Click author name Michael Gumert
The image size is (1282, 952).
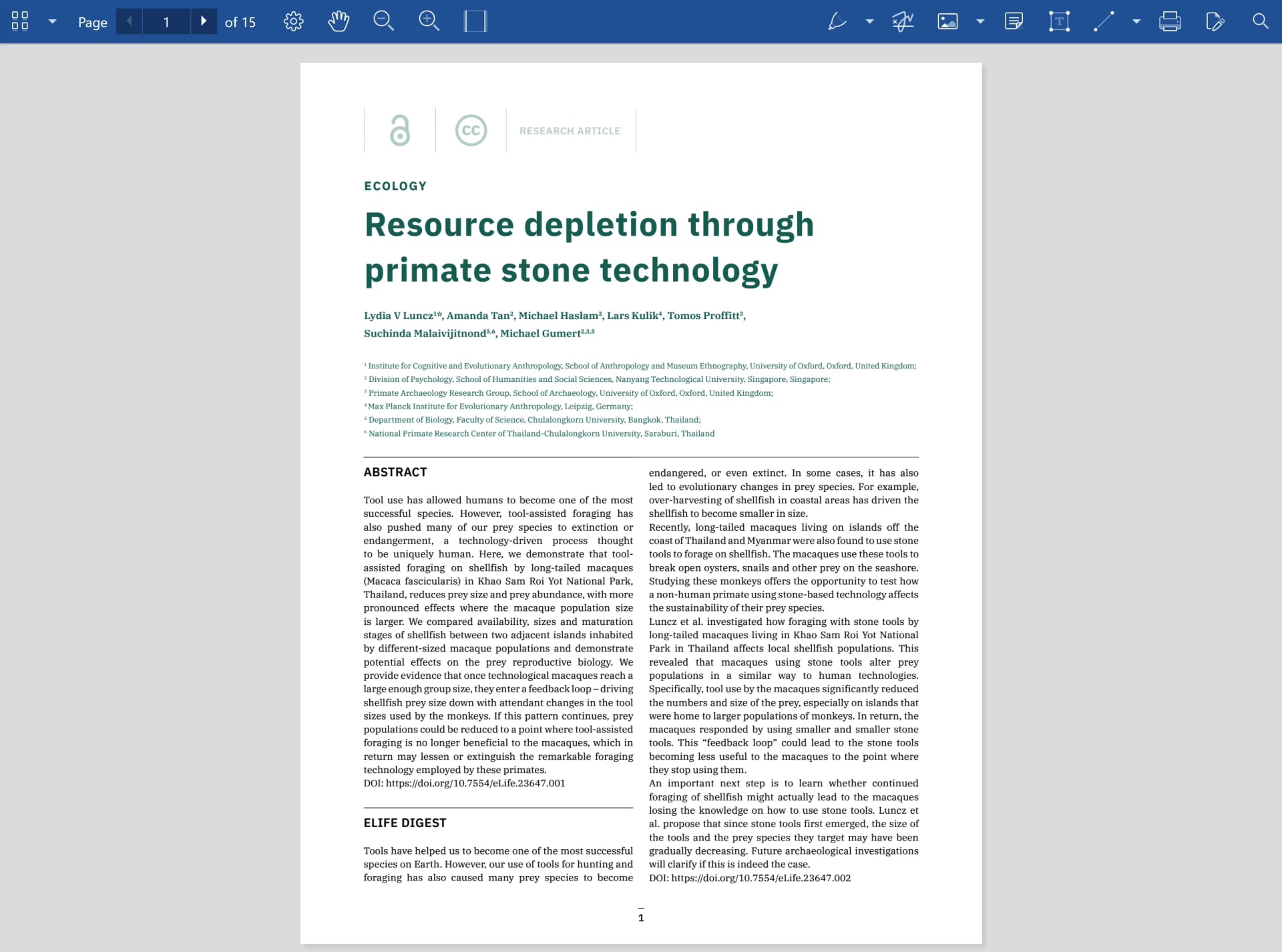(x=540, y=333)
